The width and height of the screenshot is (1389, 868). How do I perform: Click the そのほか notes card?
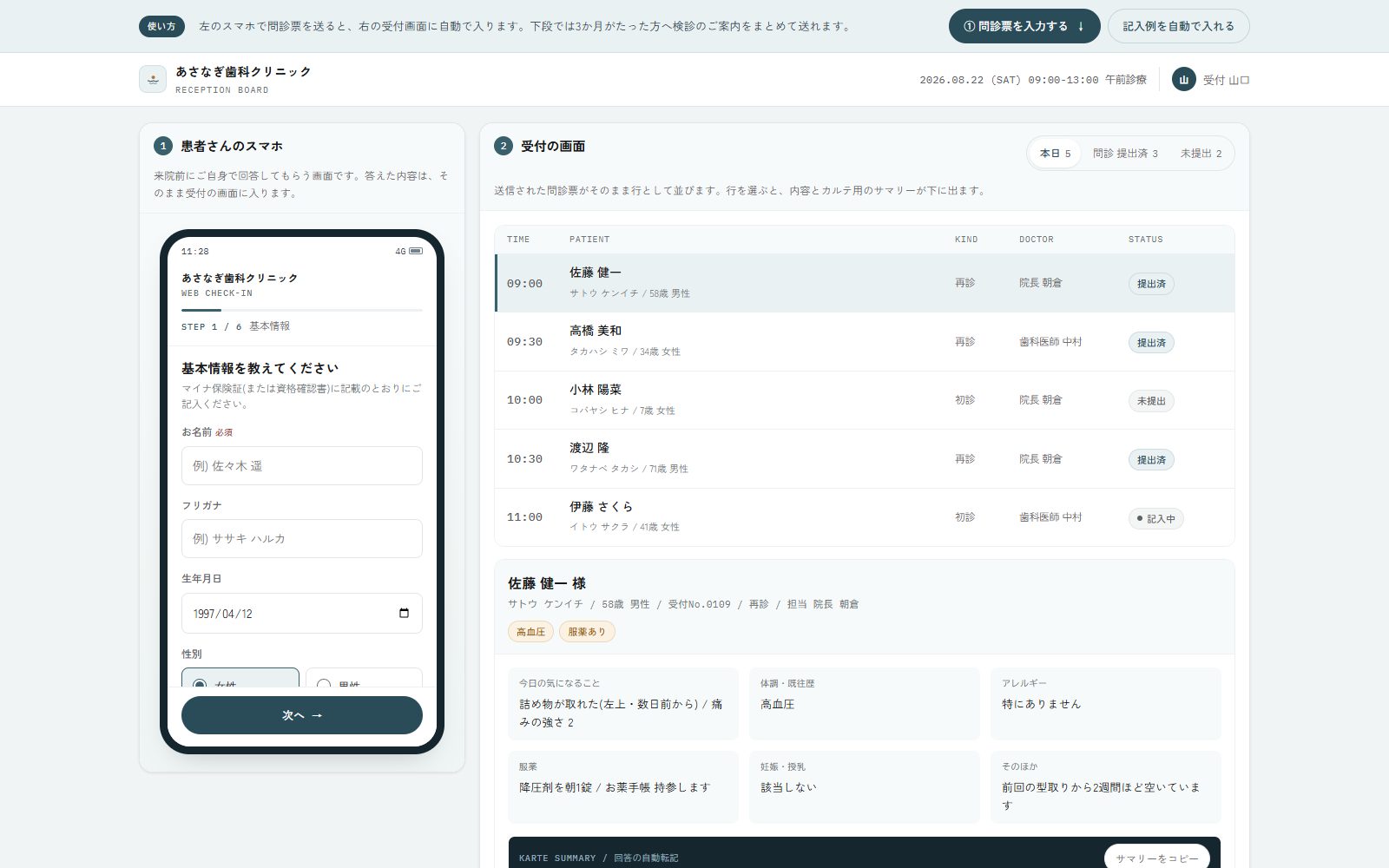click(x=1106, y=787)
